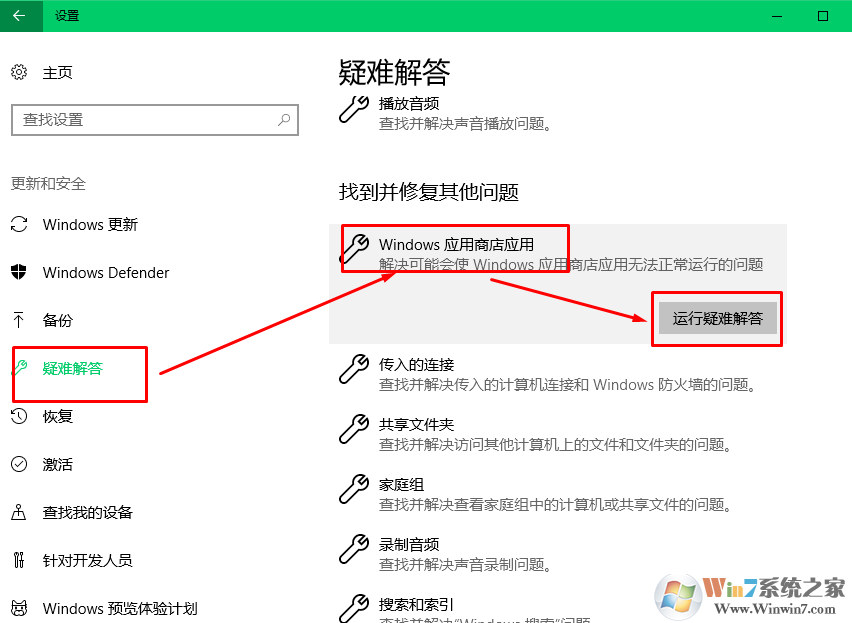The height and width of the screenshot is (623, 852).
Task: Click wrench icon next to 传入的连接
Action: click(354, 369)
